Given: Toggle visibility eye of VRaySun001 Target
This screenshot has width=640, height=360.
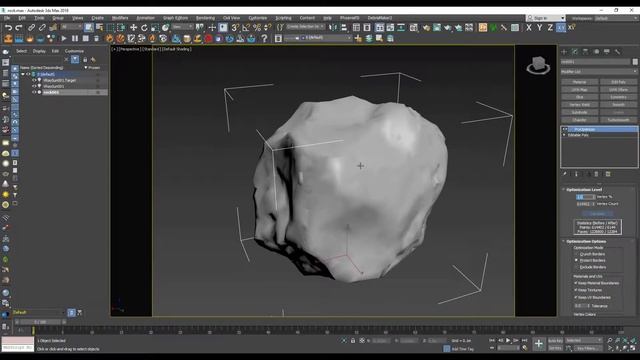Looking at the screenshot, I should [34, 80].
